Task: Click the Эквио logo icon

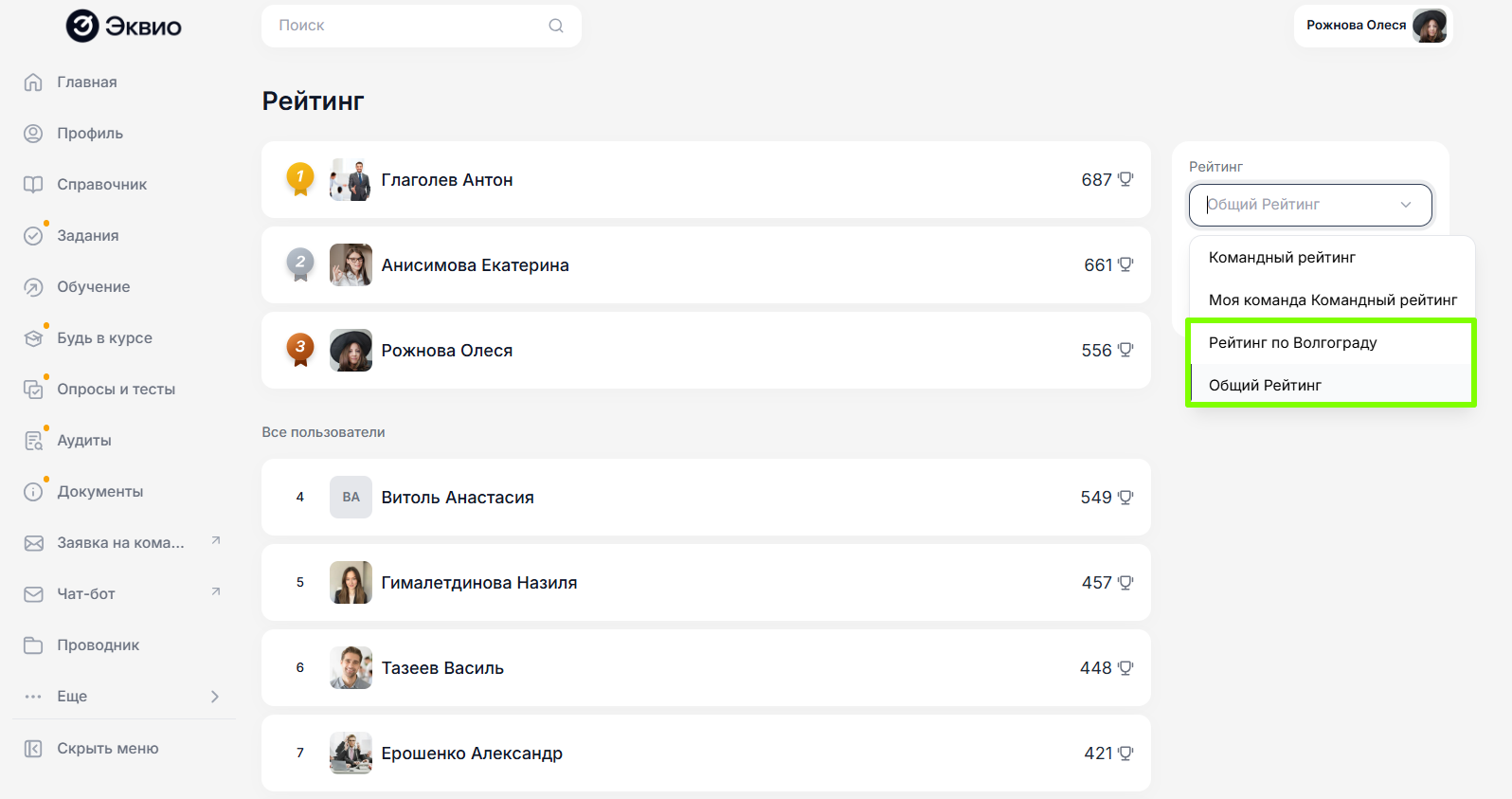Action: coord(82,26)
